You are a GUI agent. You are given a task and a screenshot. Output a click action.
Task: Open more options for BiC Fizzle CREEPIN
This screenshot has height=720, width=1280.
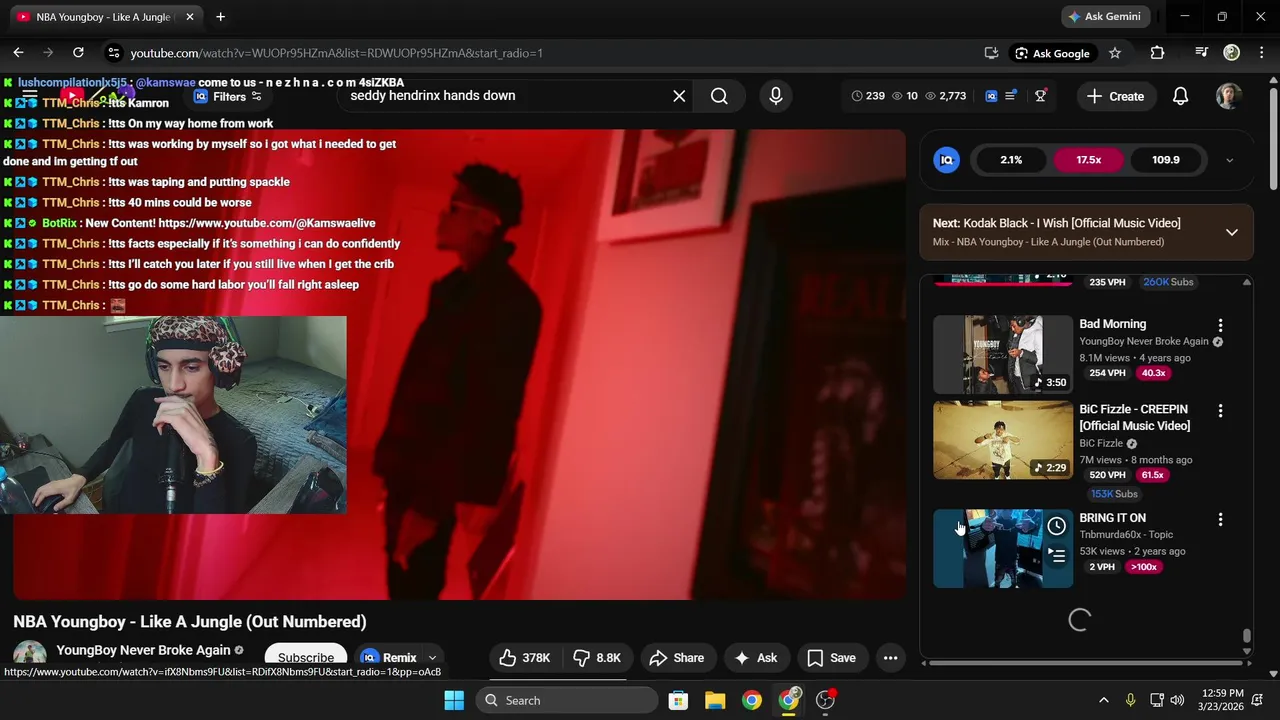[x=1220, y=411]
